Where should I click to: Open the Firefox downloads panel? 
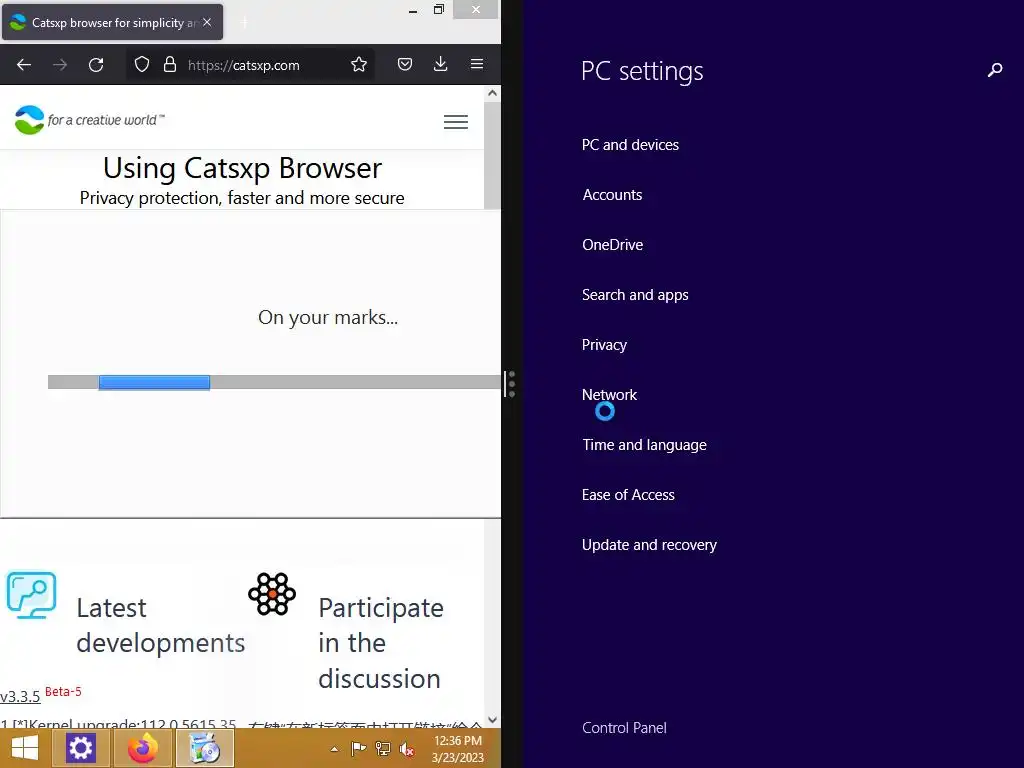tap(441, 64)
